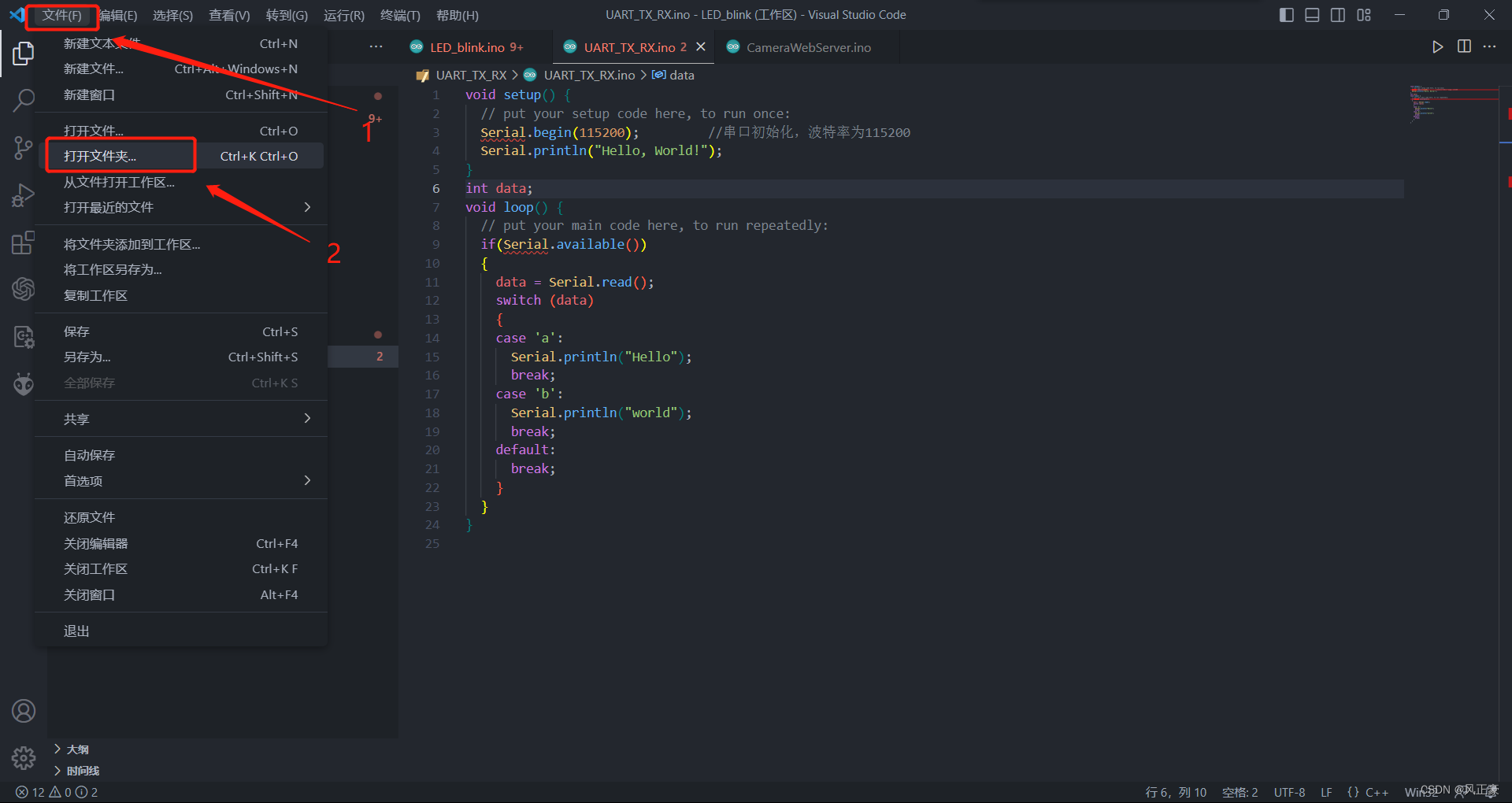Open the Manage gear icon

click(x=24, y=758)
